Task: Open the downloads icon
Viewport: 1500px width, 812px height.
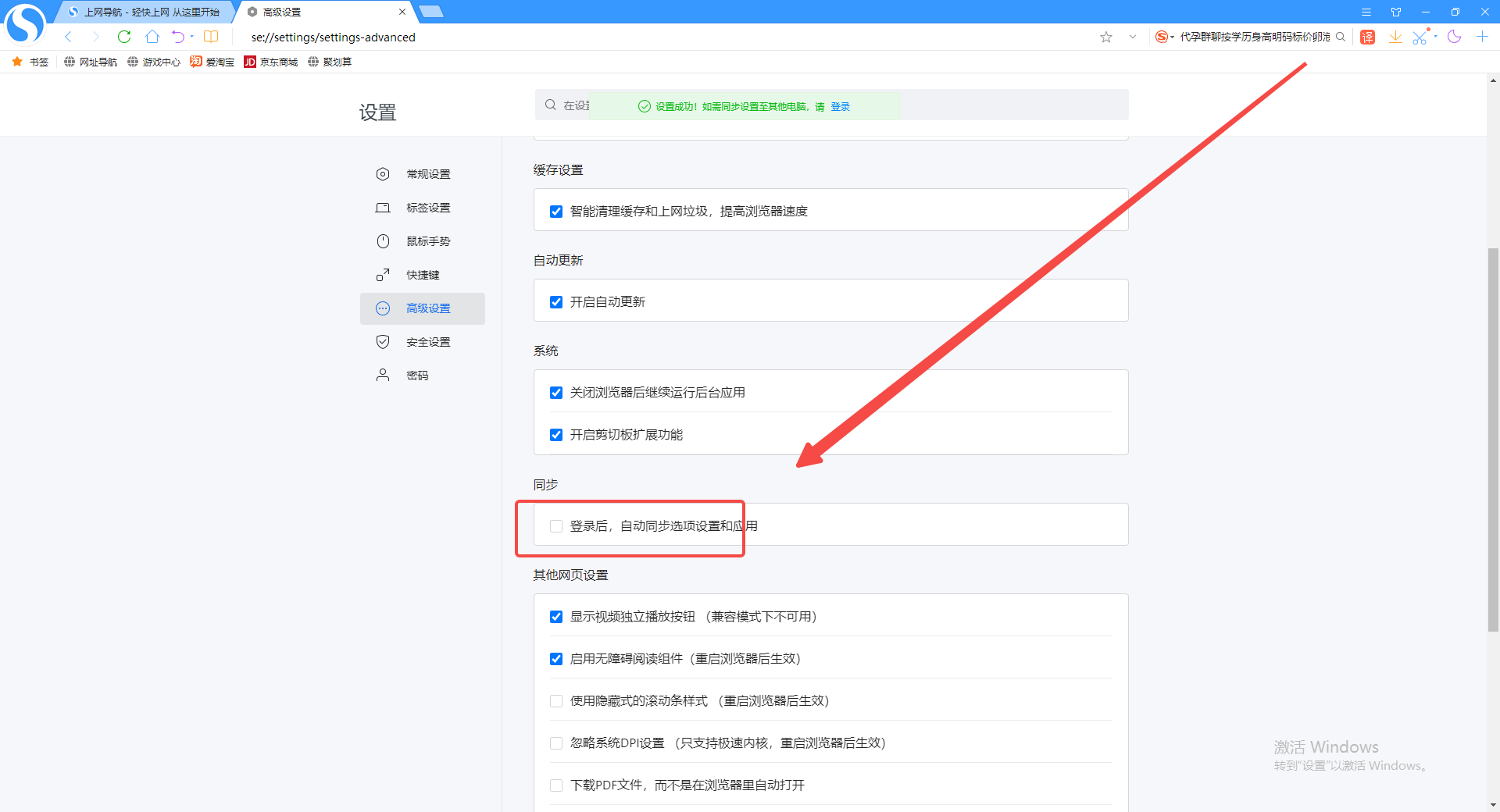Action: [x=1395, y=37]
